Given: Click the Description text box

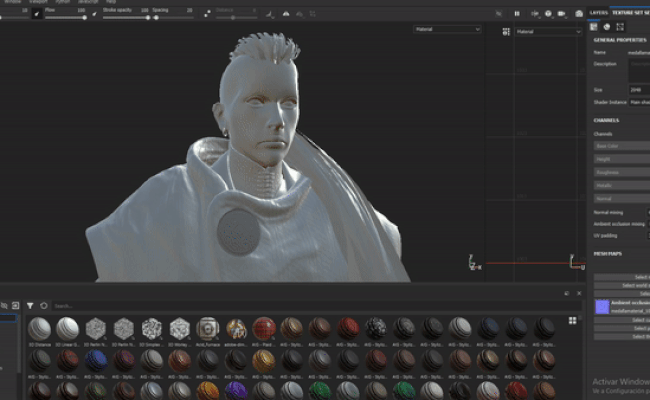Looking at the screenshot, I should (x=639, y=71).
